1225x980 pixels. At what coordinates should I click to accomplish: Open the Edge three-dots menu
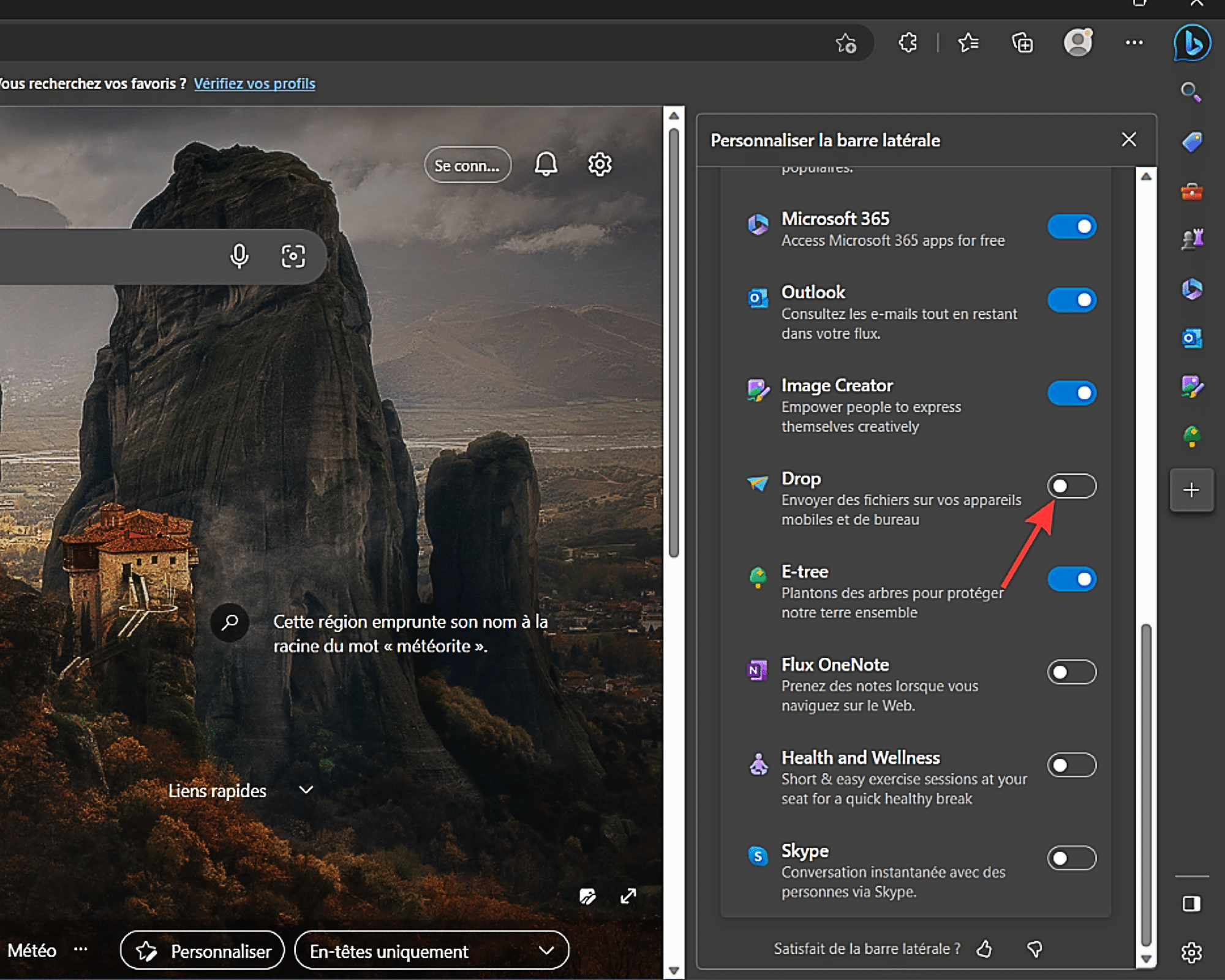tap(1134, 43)
